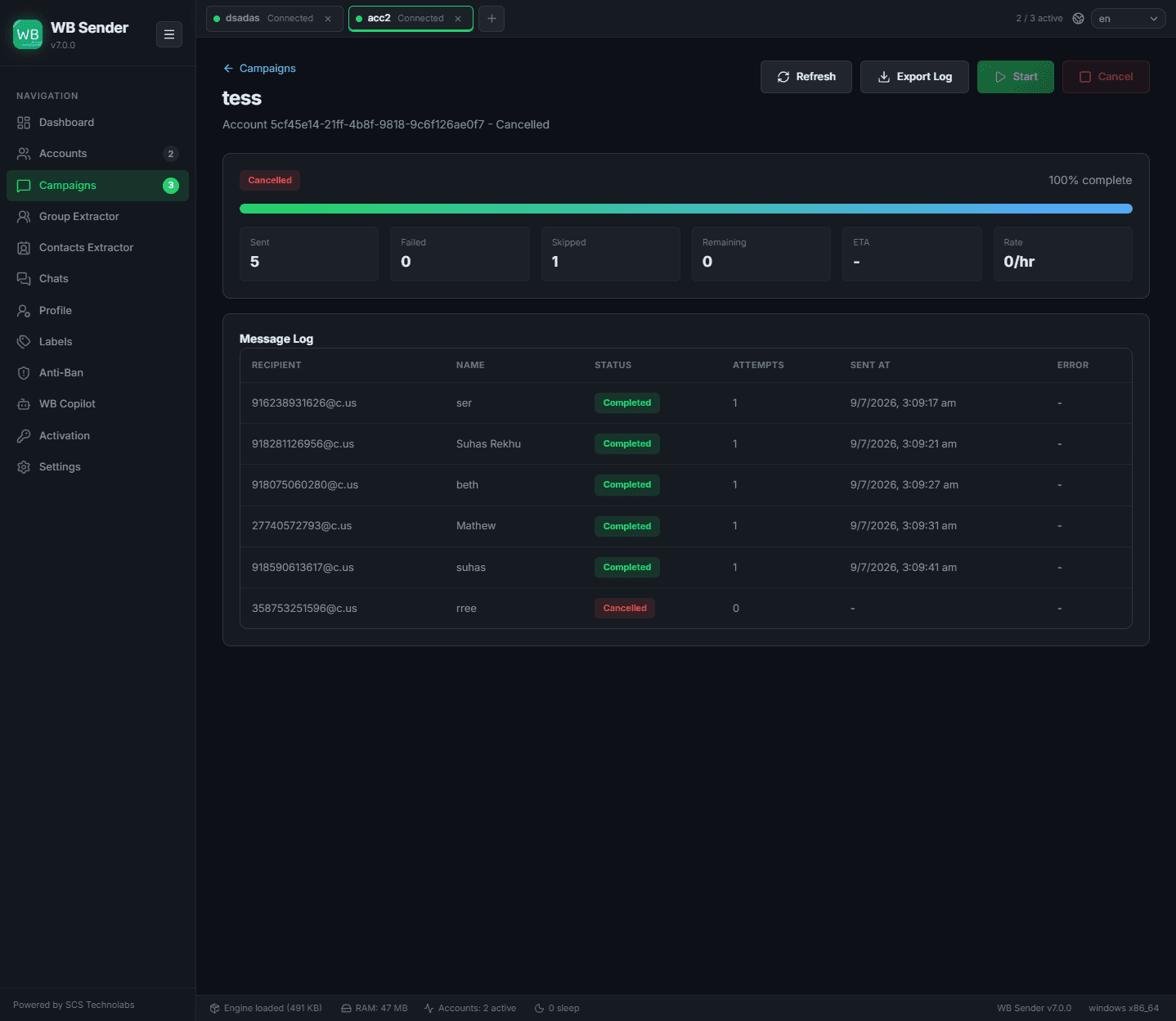Close the dsadas account tab
This screenshot has width=1176, height=1021.
328,19
